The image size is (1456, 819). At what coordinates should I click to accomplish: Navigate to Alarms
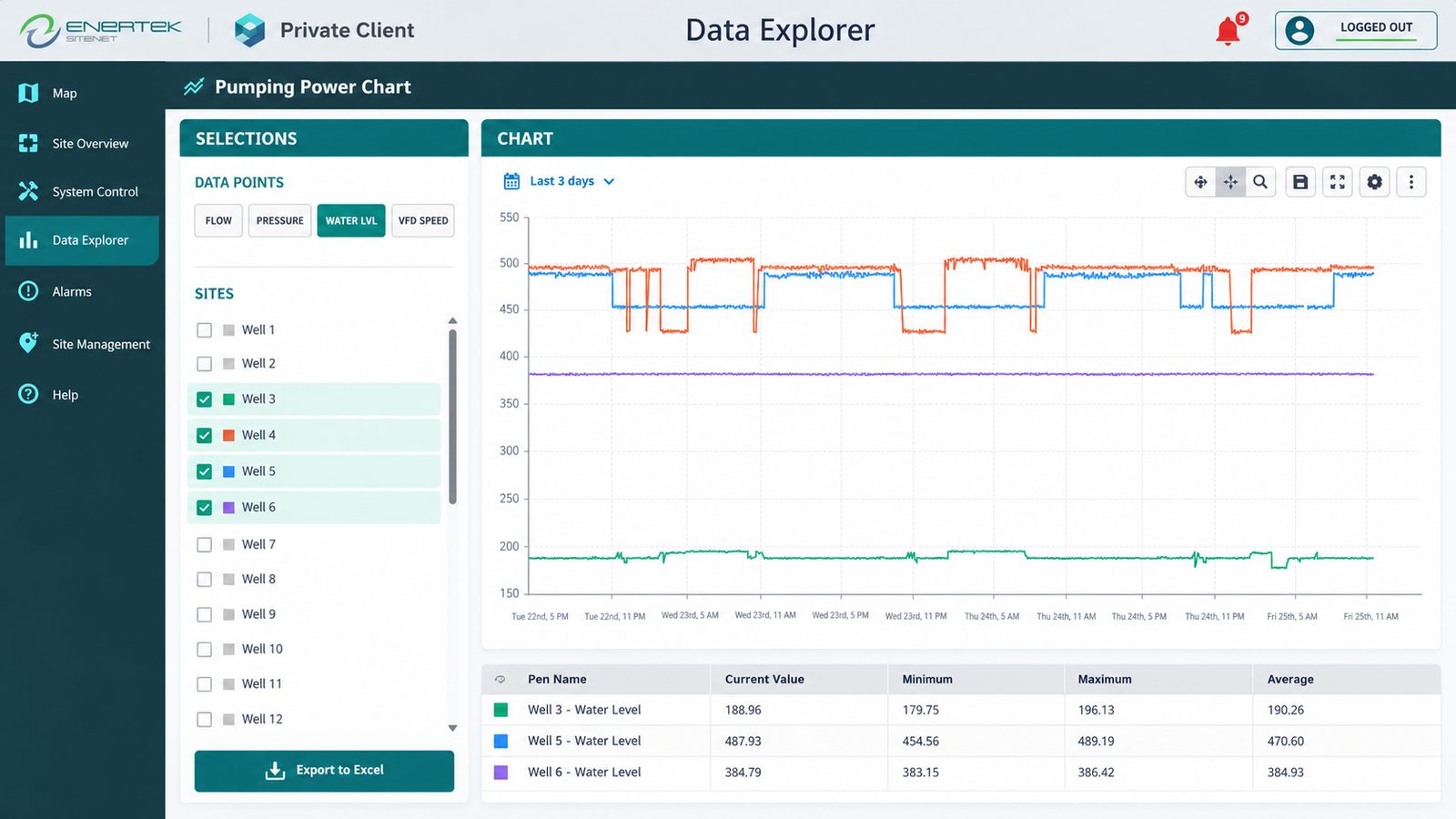(82, 291)
